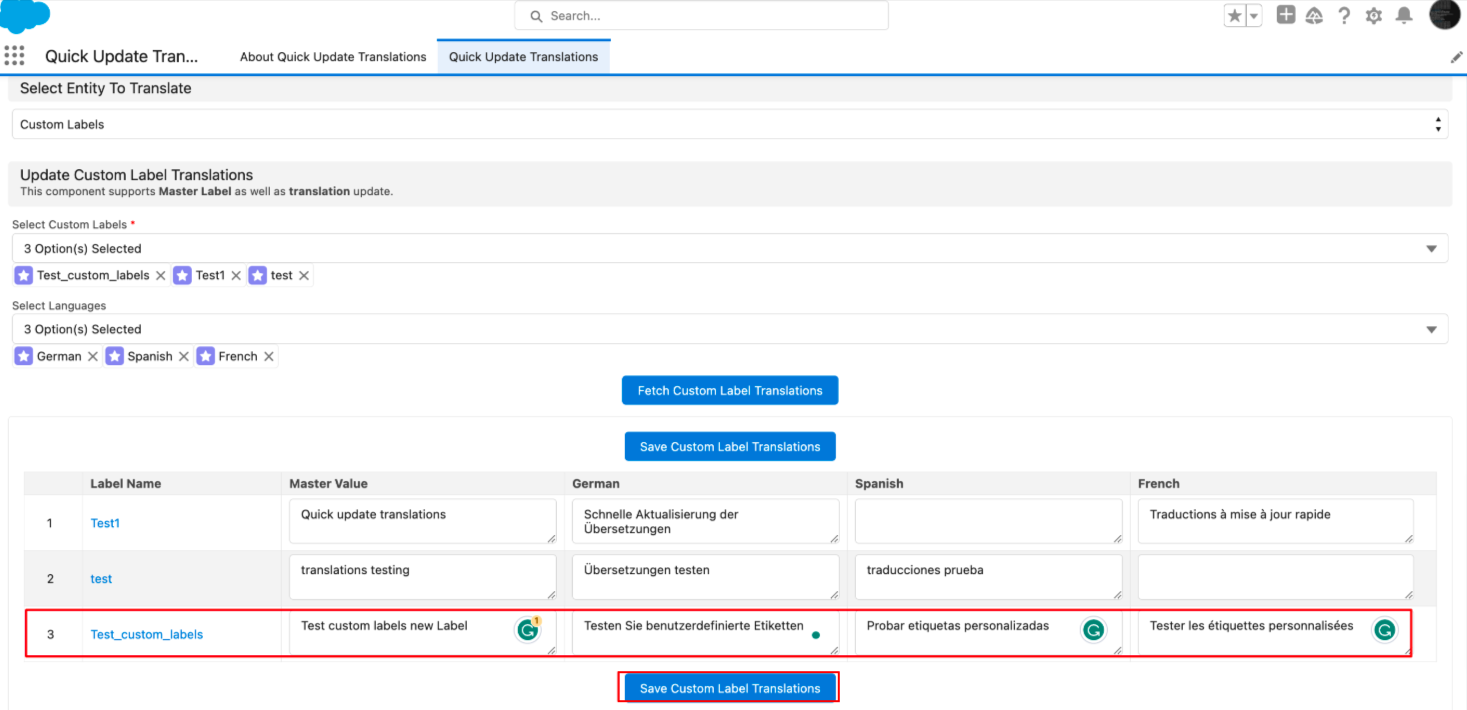Edit French 'Tester les étiquettes personnalisées' field
The image size is (1467, 710).
(1276, 634)
